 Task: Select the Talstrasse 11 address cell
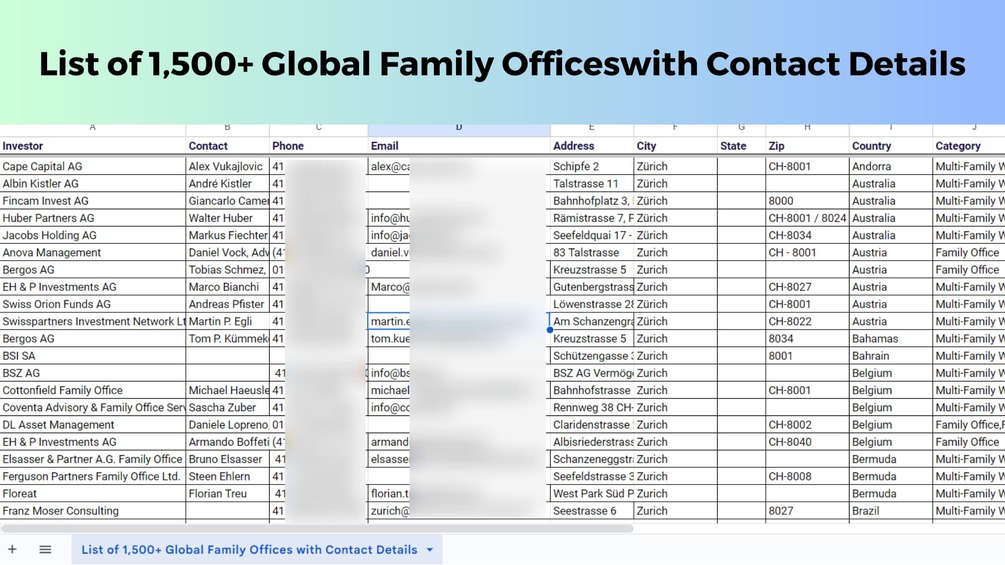[x=592, y=184]
